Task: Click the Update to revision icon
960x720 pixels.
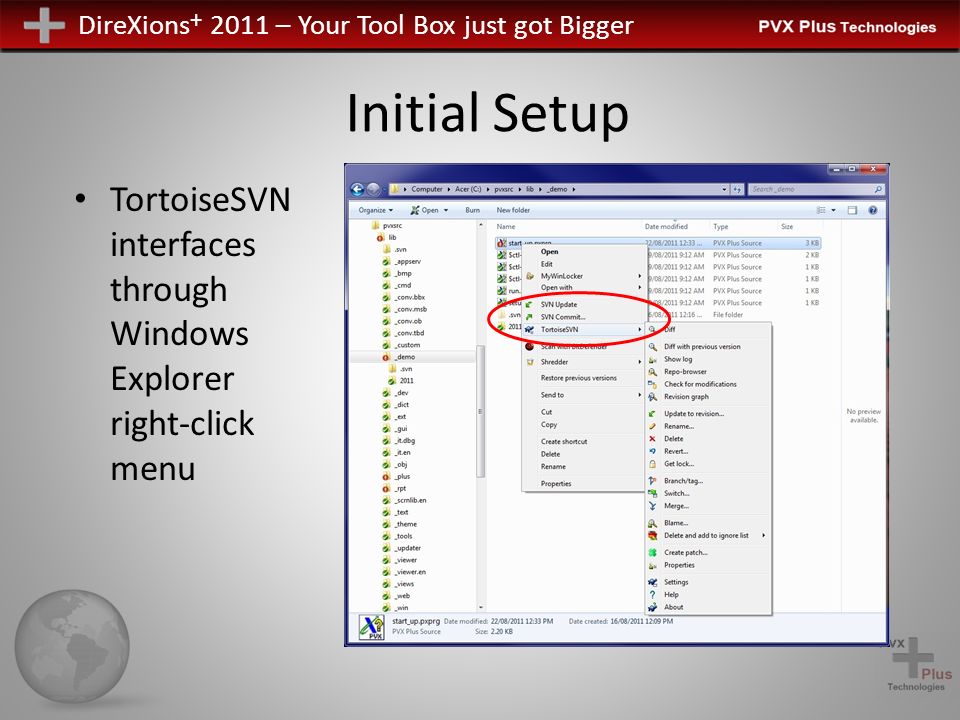Action: [x=653, y=413]
